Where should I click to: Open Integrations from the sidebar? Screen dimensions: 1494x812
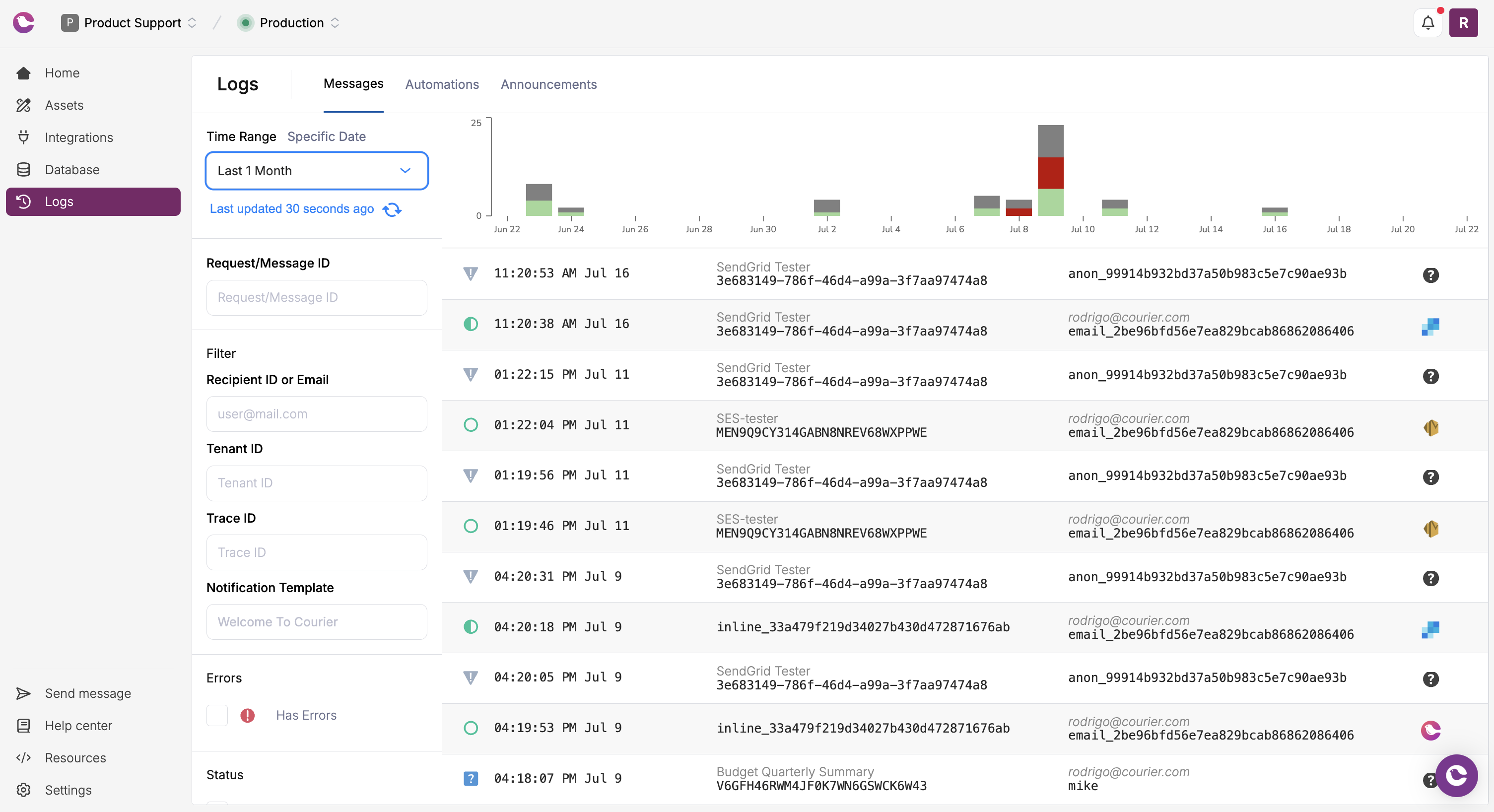(x=79, y=137)
